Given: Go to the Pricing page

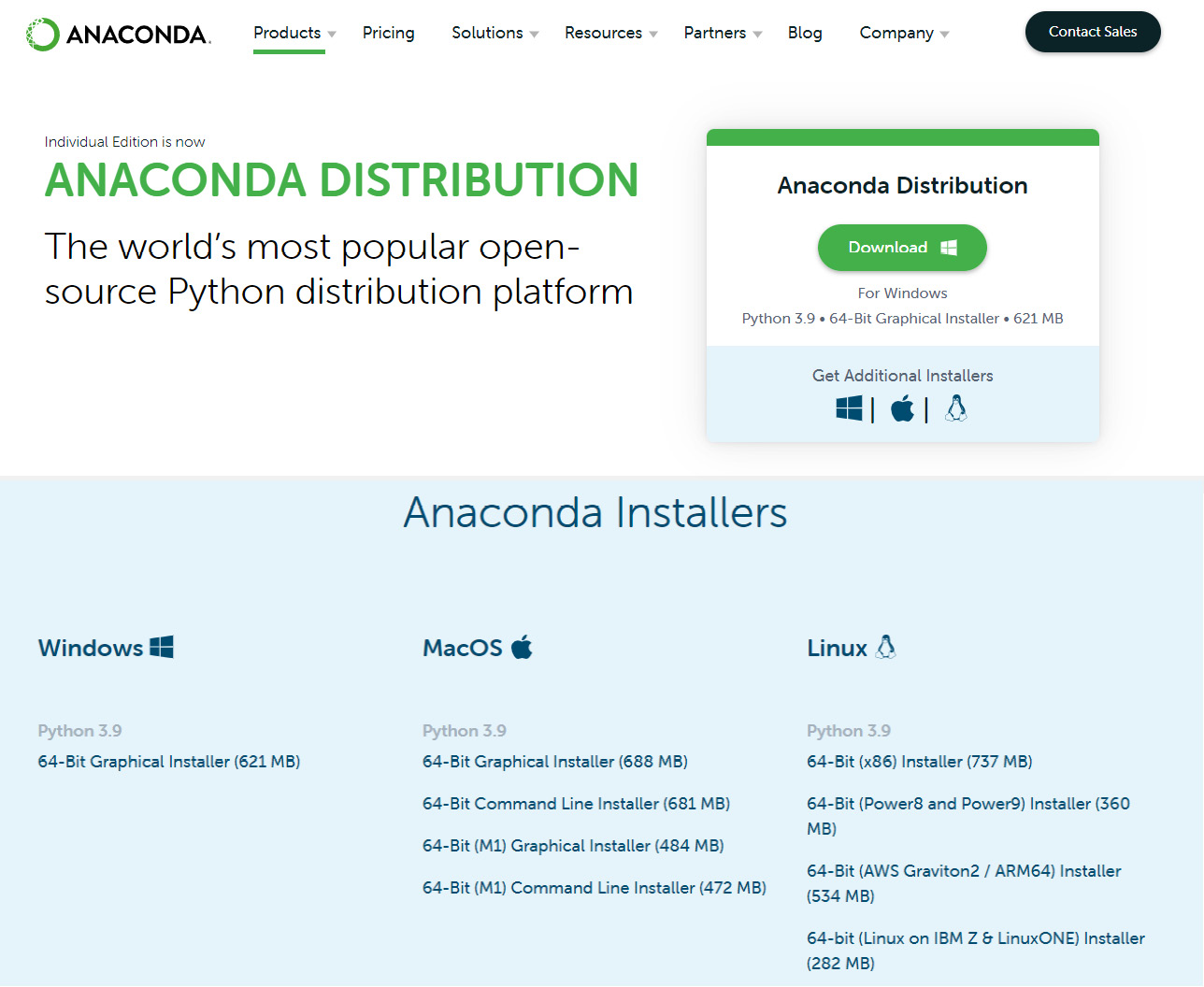Looking at the screenshot, I should [x=389, y=33].
